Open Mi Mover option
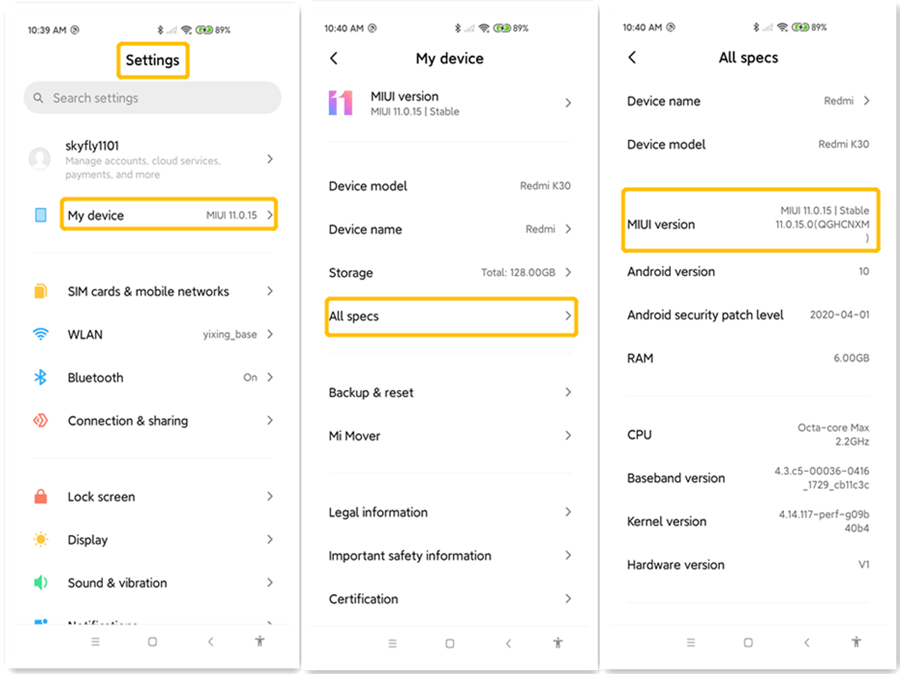Viewport: 900px width, 674px height. point(451,436)
